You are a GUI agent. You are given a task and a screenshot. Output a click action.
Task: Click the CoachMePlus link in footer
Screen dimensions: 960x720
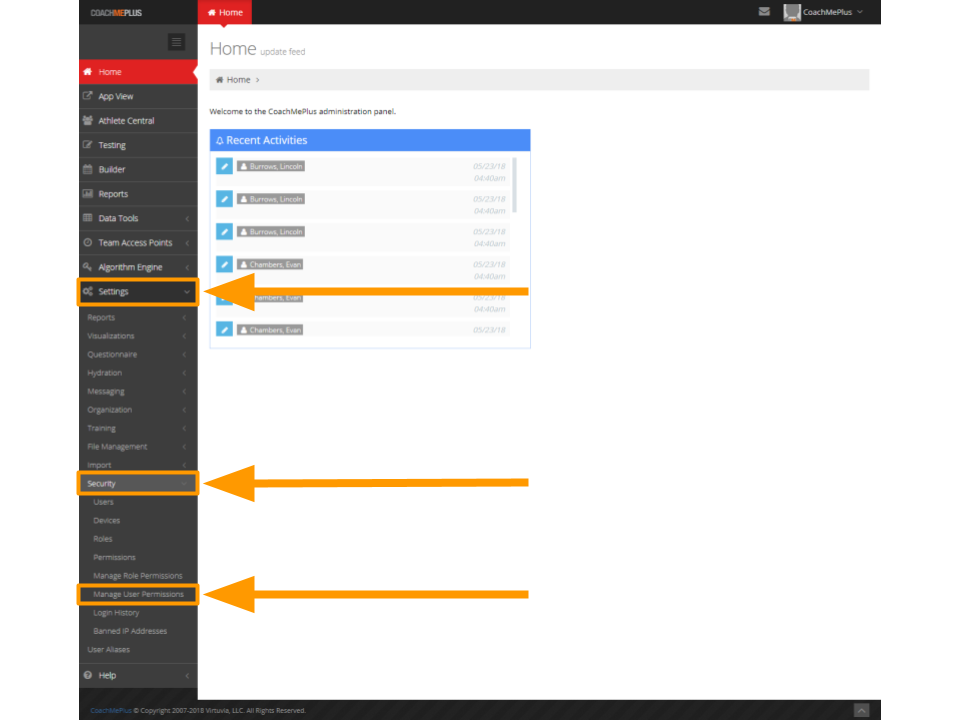click(x=110, y=710)
